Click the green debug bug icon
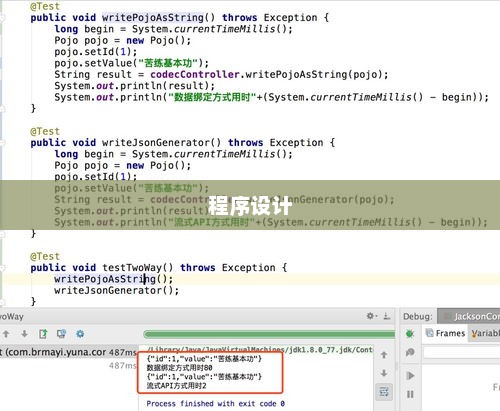The width and height of the screenshot is (500, 411). [410, 334]
